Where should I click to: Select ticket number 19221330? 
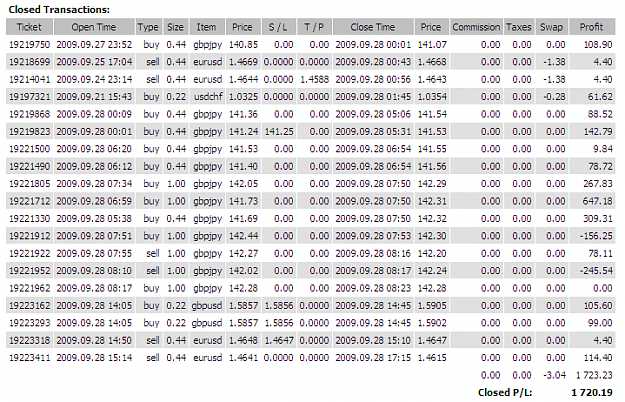click(x=29, y=219)
